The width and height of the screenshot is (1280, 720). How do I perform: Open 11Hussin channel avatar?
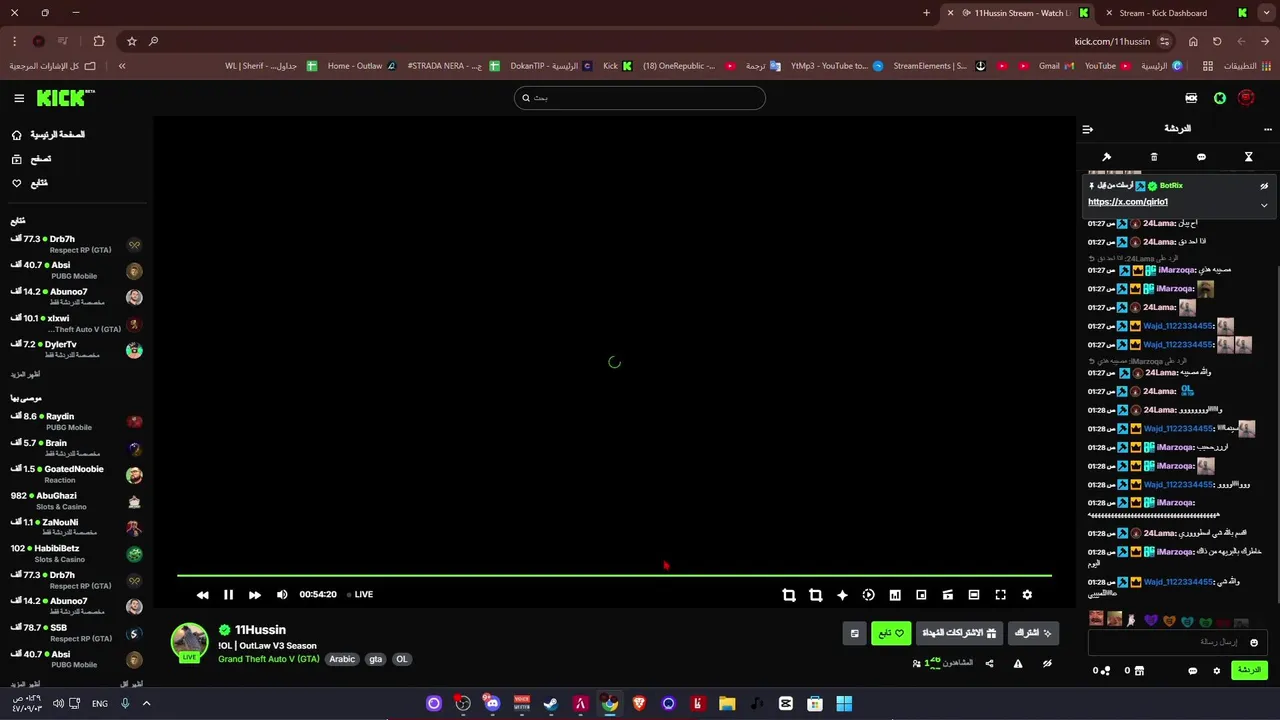click(190, 642)
